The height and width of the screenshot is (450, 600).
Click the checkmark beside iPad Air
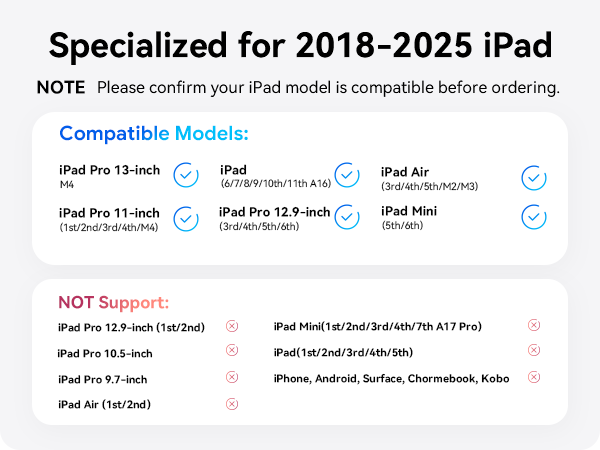pyautogui.click(x=534, y=178)
